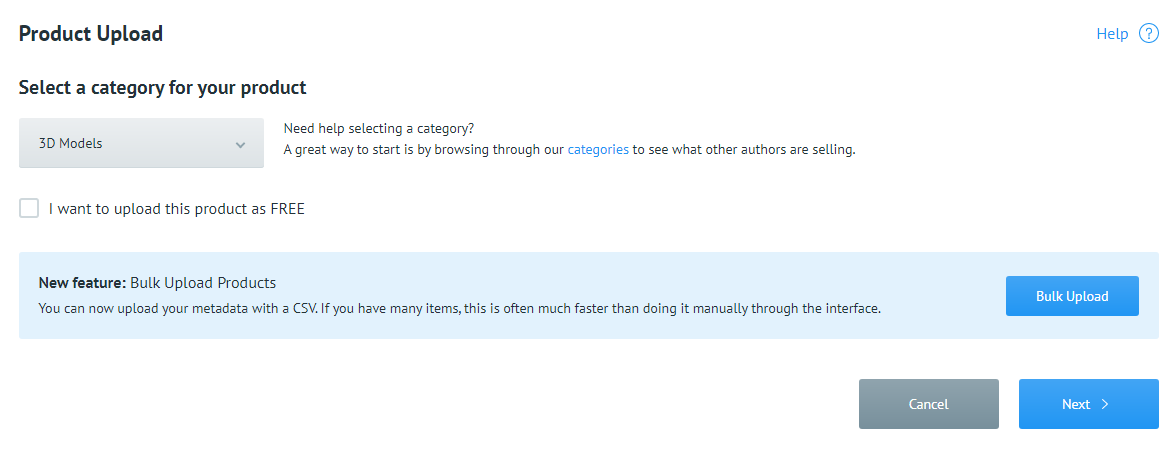Viewport: 1176px width, 450px height.
Task: Open the Help link text
Action: [x=1112, y=34]
